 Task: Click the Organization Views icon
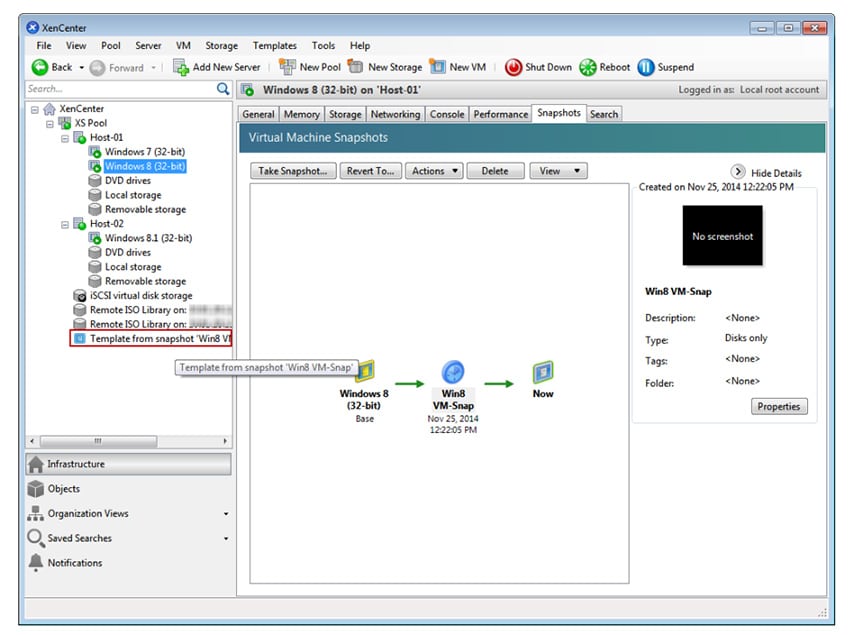pyautogui.click(x=36, y=514)
